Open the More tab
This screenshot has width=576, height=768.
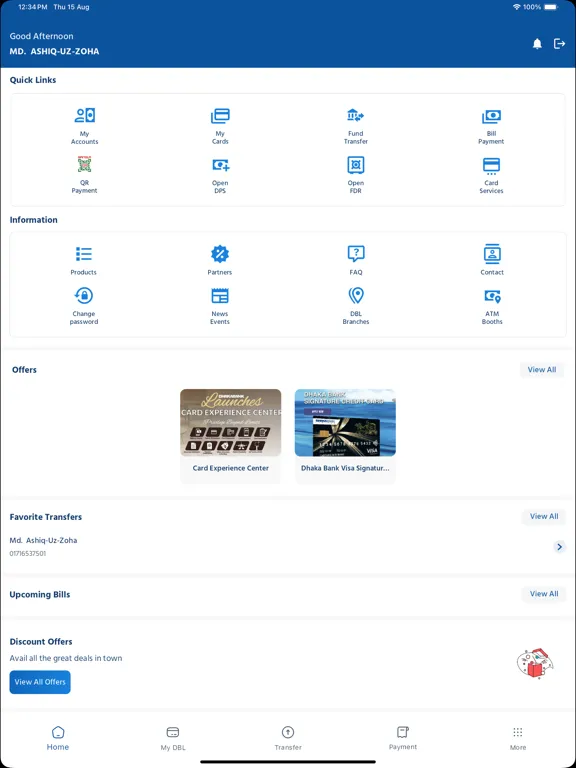pyautogui.click(x=518, y=739)
